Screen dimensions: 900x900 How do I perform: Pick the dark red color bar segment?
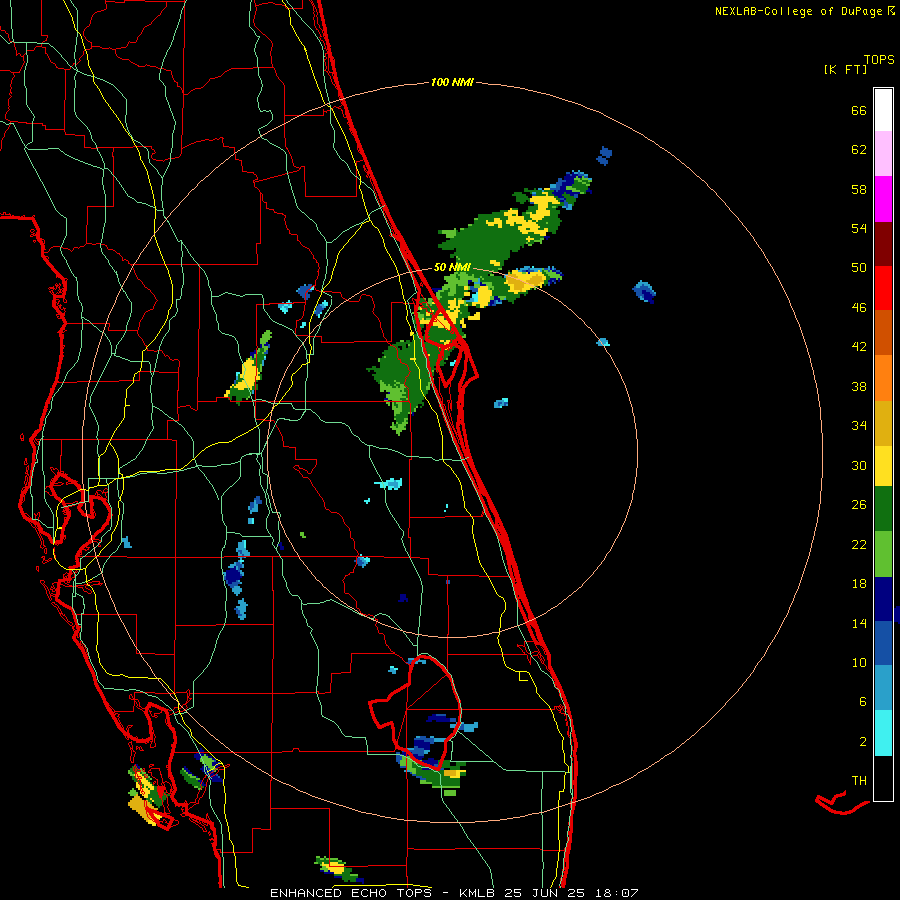click(x=883, y=244)
